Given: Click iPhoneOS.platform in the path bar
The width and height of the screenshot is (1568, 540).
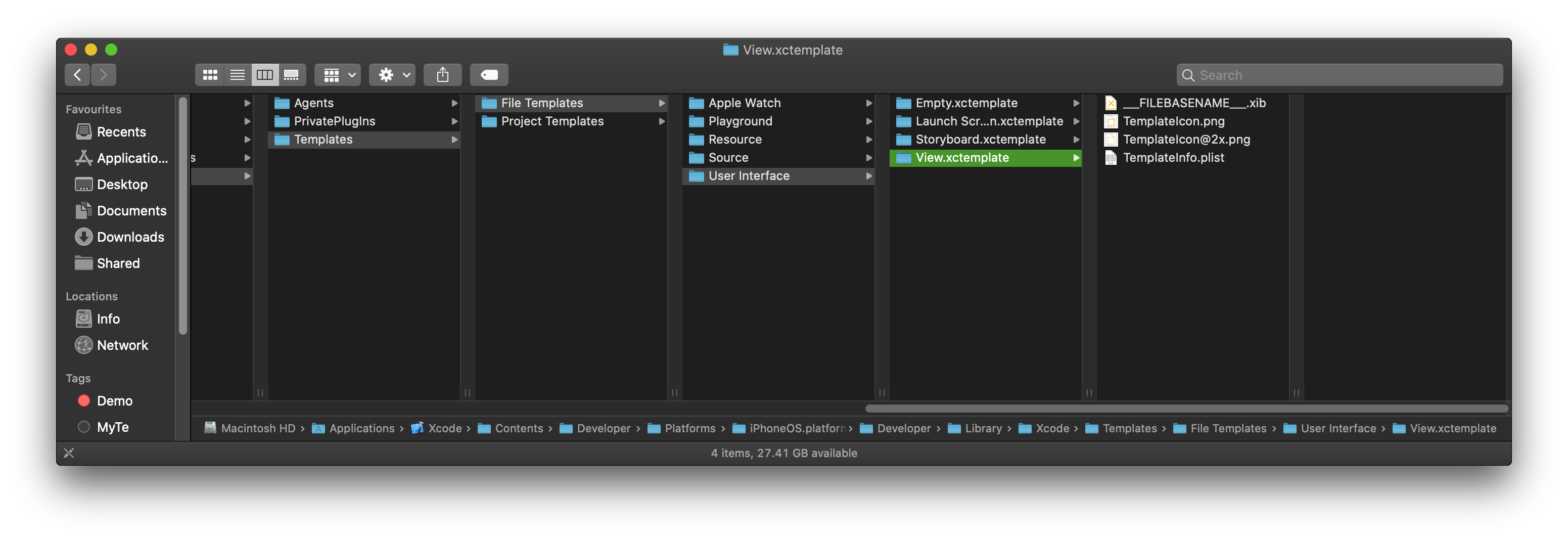Looking at the screenshot, I should pyautogui.click(x=796, y=428).
